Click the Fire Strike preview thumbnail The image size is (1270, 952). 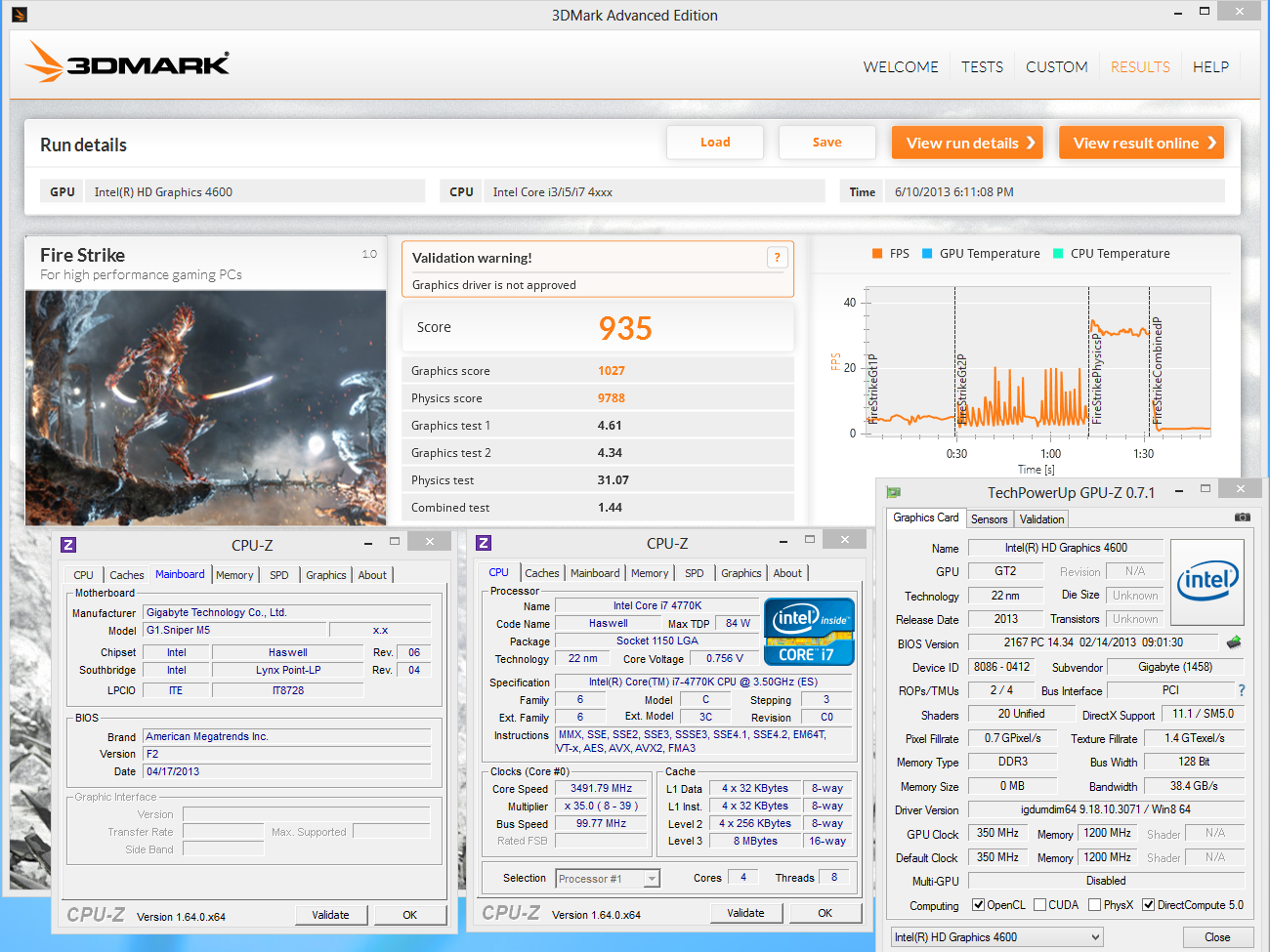point(205,407)
